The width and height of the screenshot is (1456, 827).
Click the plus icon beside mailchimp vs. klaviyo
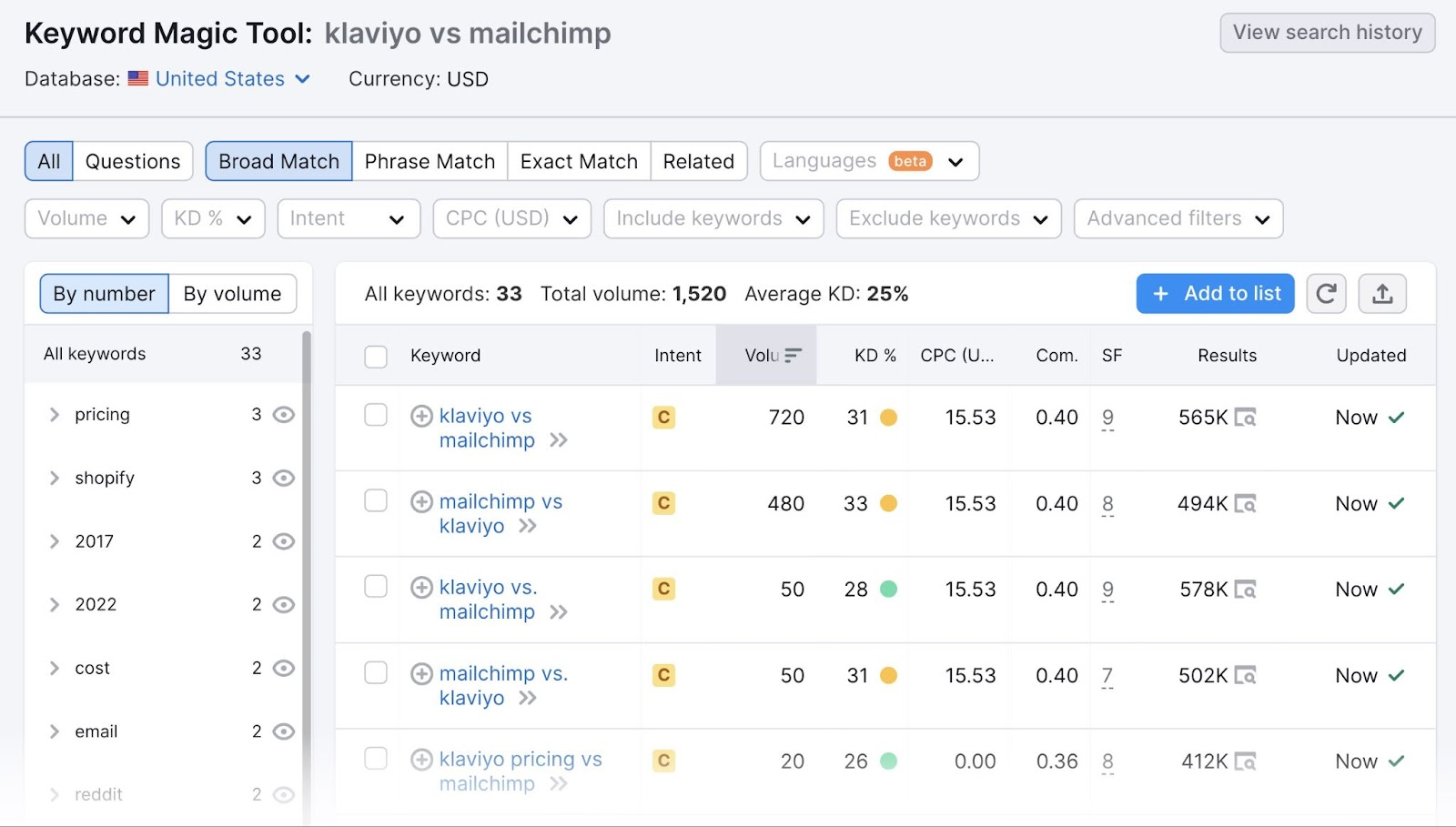(x=421, y=673)
